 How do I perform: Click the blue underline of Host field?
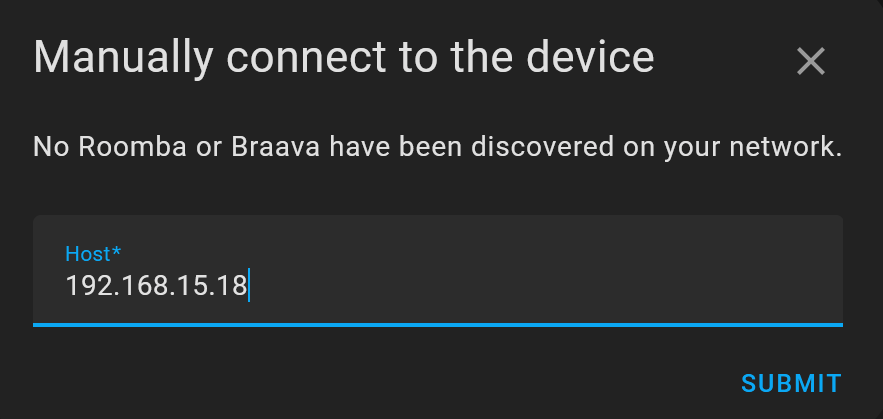click(438, 324)
